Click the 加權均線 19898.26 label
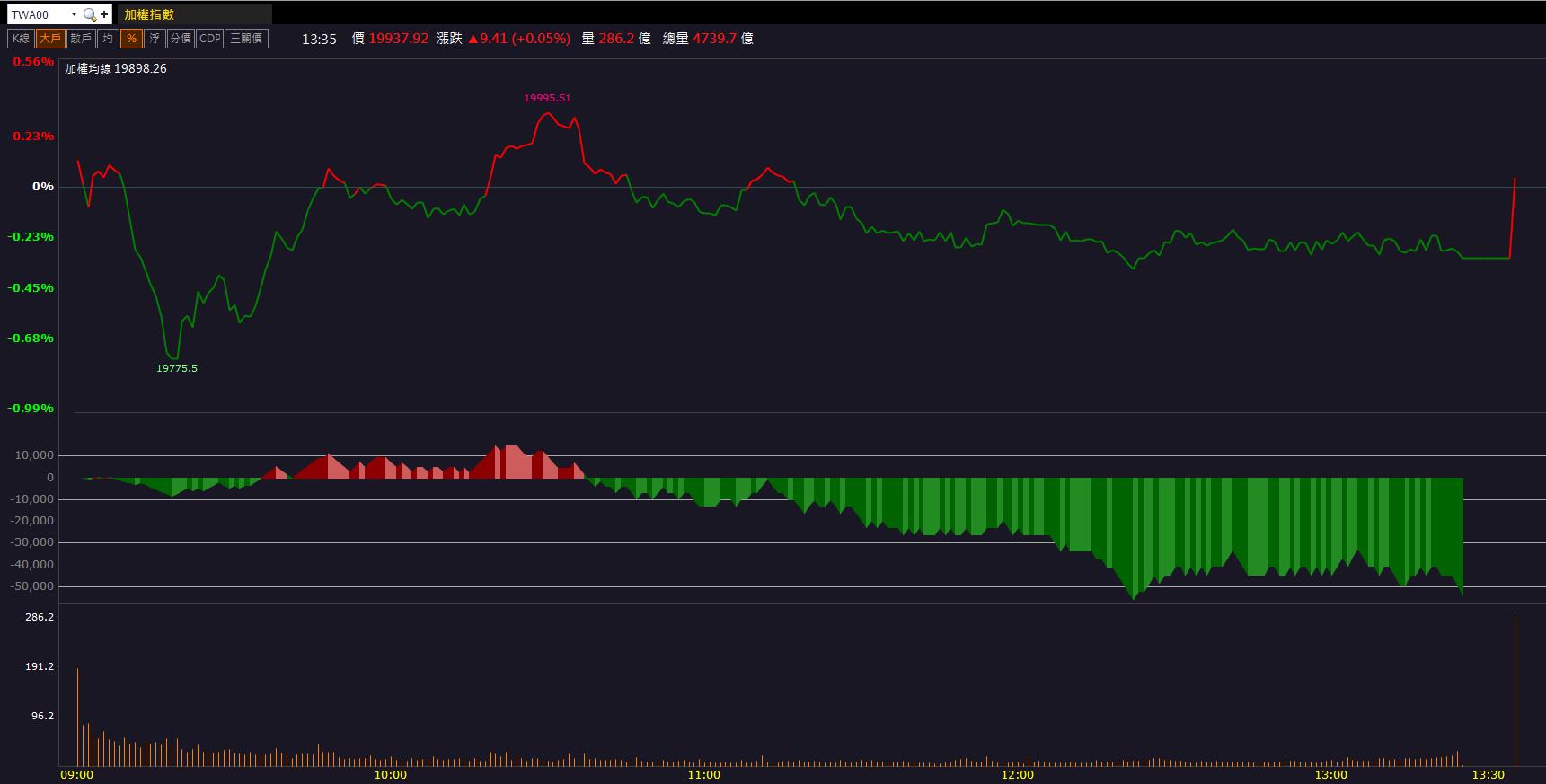The width and height of the screenshot is (1546, 784). click(116, 68)
